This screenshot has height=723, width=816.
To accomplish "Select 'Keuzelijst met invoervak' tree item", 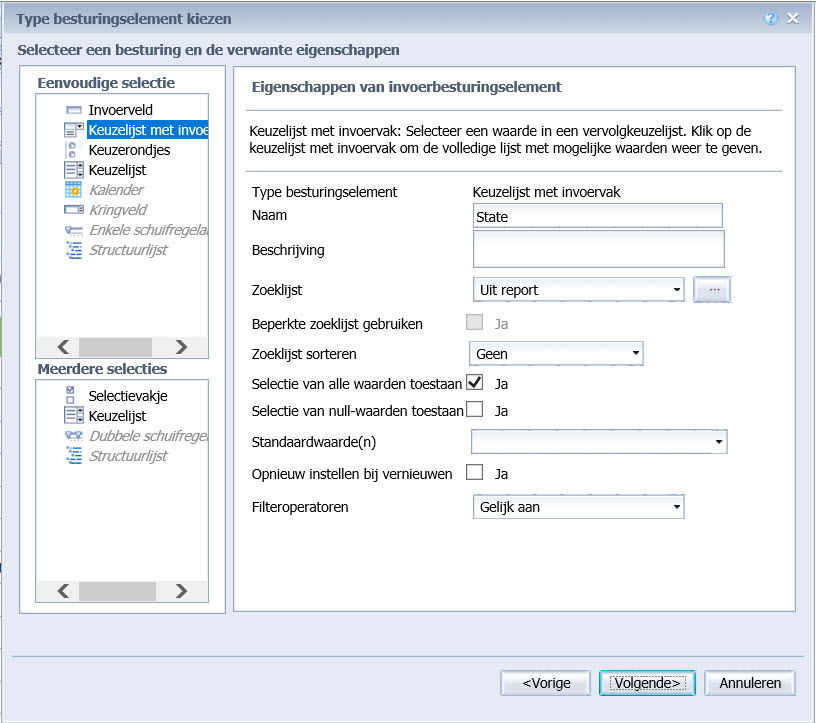I will pyautogui.click(x=147, y=130).
